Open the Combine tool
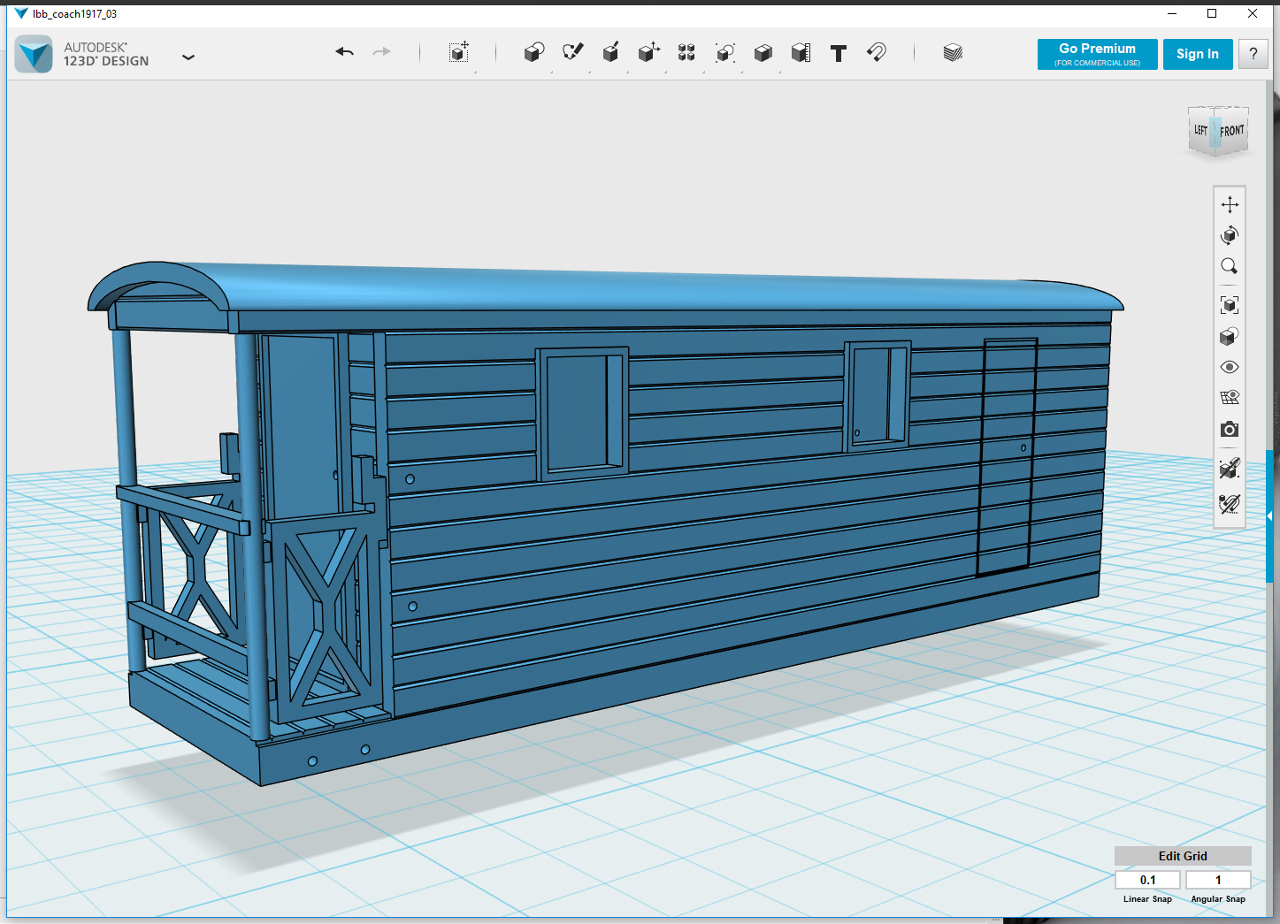This screenshot has width=1280, height=924. tap(763, 53)
